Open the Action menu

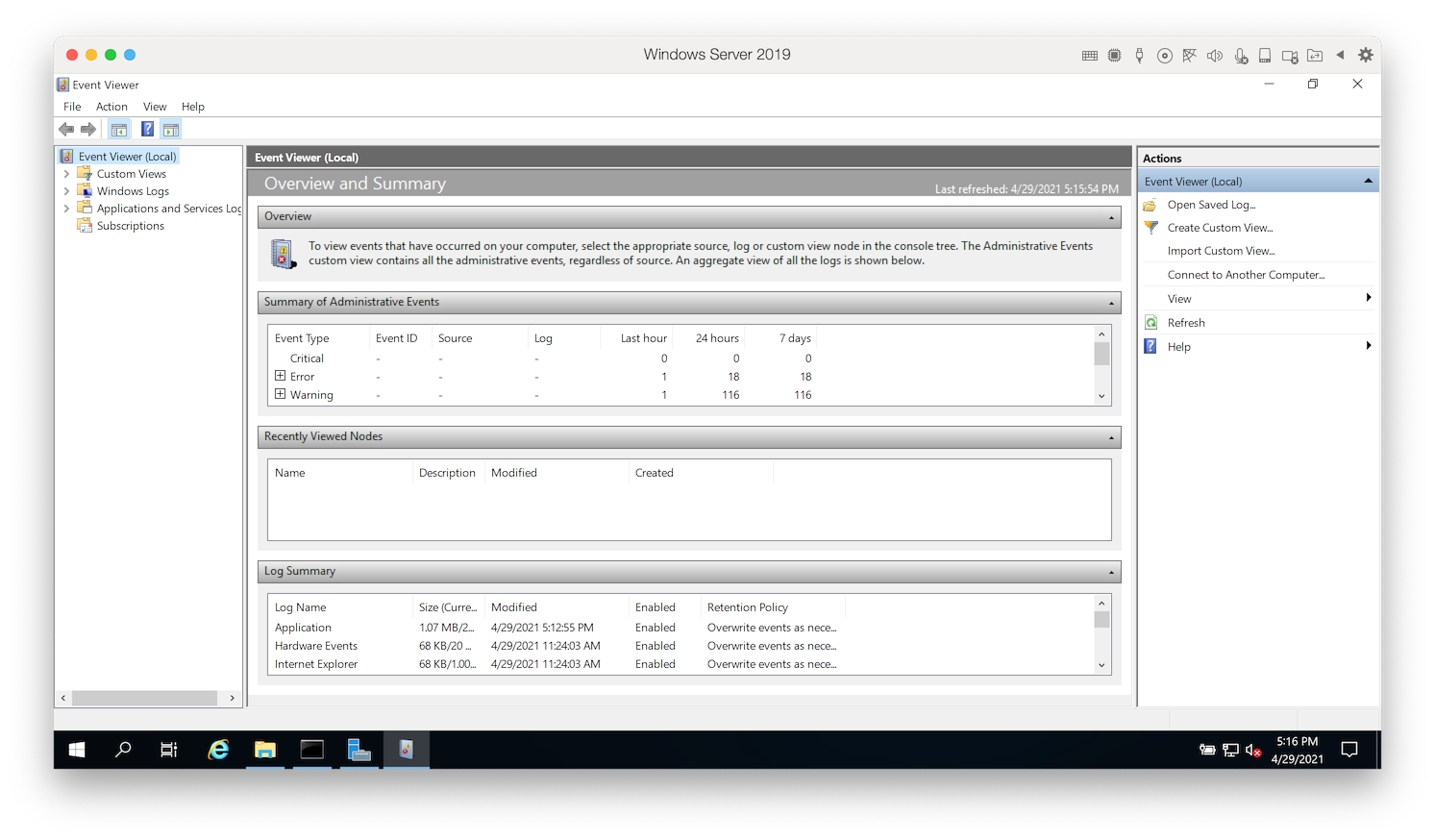point(111,107)
